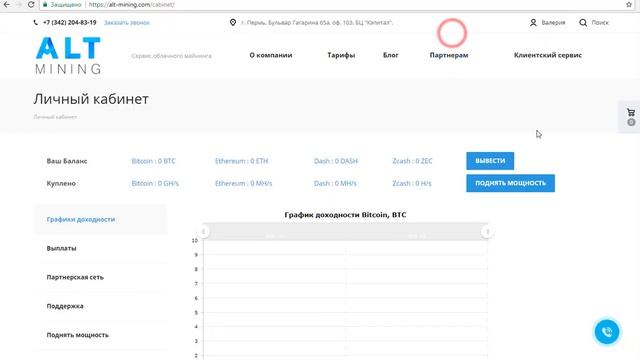Open the user profile icon near Валерия
640x360 pixels.
(x=533, y=22)
